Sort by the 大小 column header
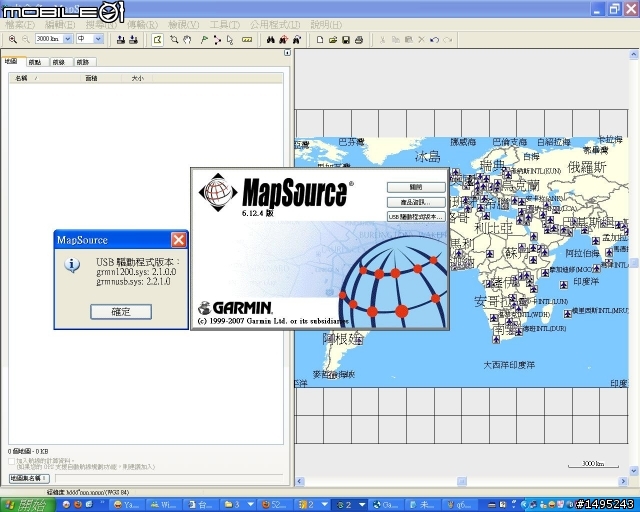The image size is (640, 512). (137, 78)
